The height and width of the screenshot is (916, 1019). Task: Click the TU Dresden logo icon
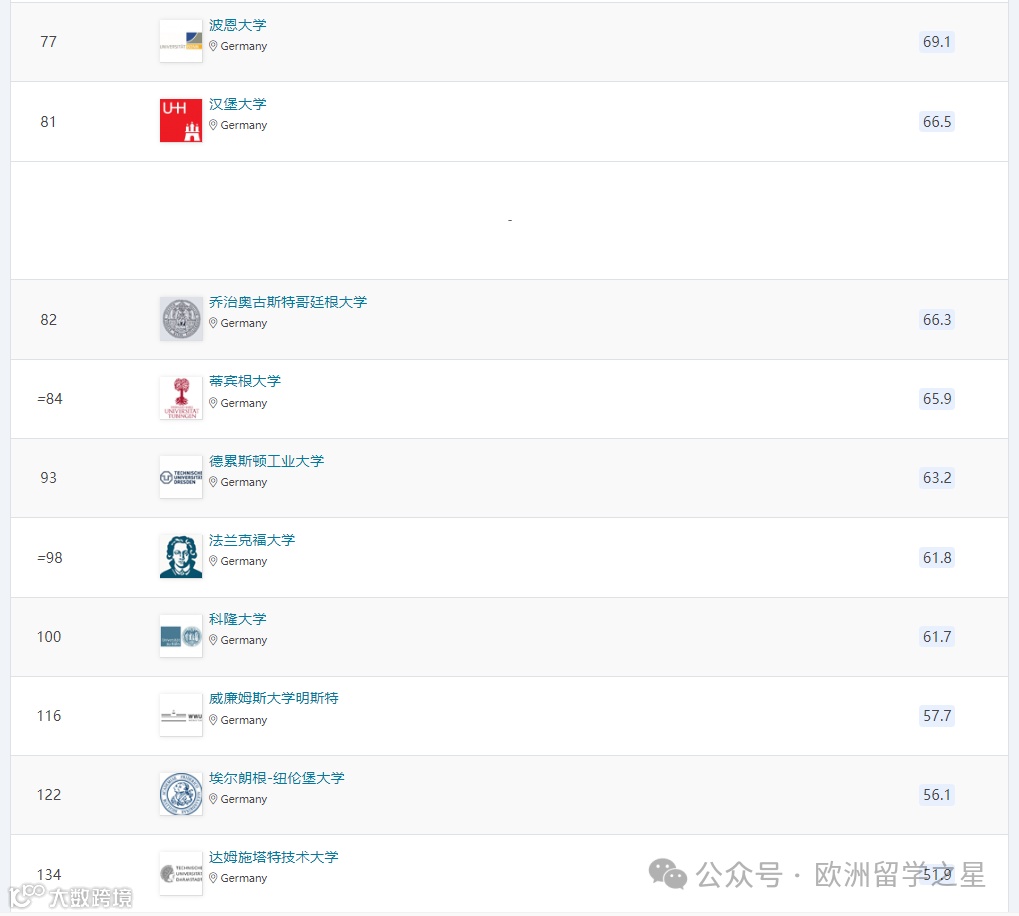(x=180, y=477)
